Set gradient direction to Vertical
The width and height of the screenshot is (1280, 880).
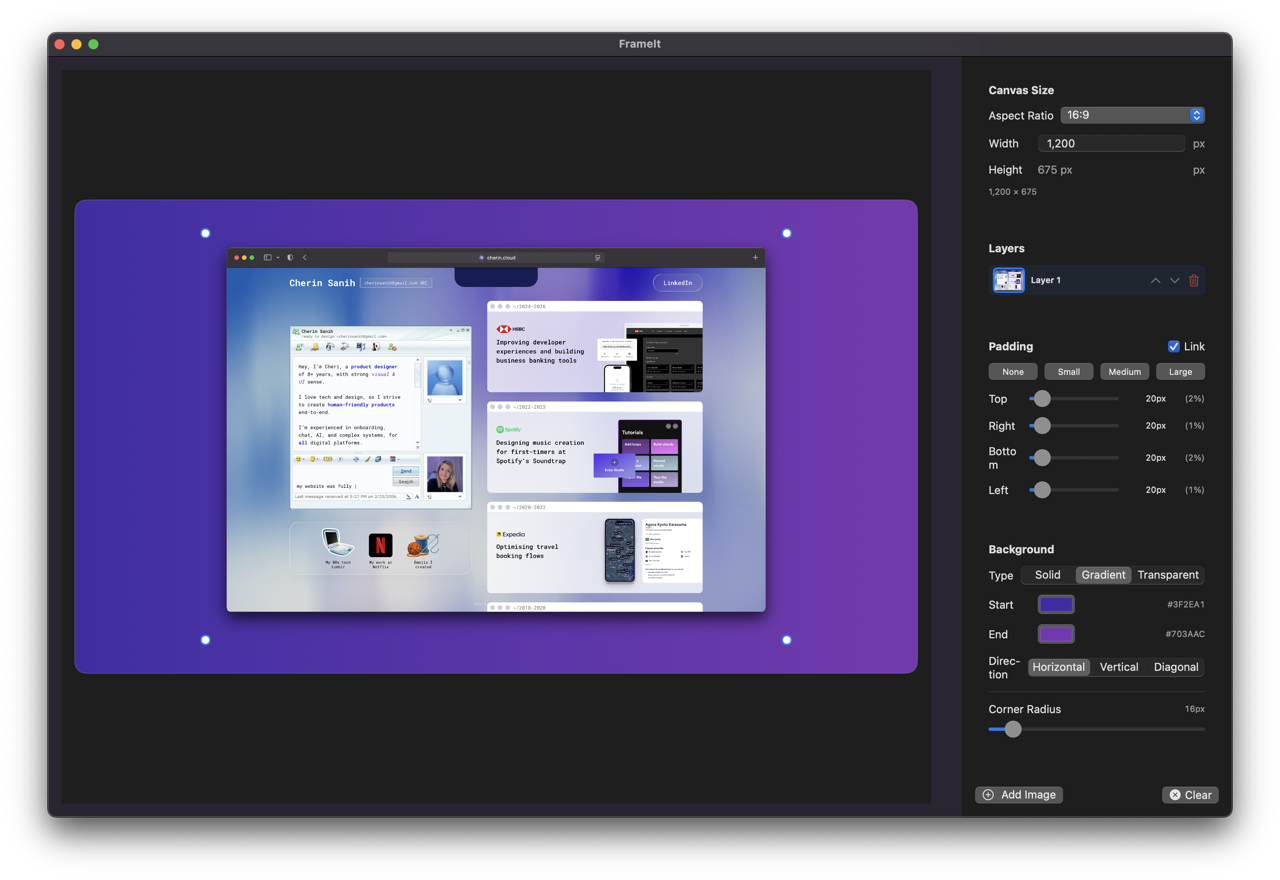(x=1119, y=667)
